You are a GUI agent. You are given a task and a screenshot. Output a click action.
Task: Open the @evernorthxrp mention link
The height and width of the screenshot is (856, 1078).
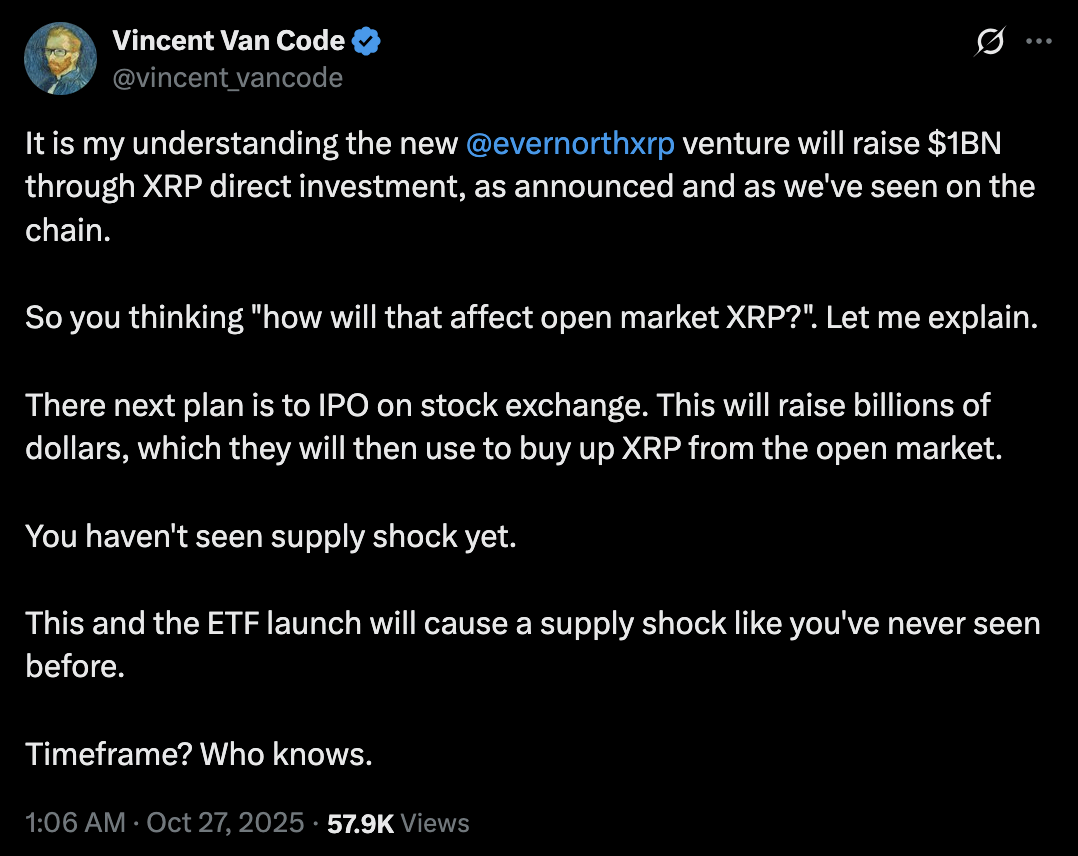[570, 144]
